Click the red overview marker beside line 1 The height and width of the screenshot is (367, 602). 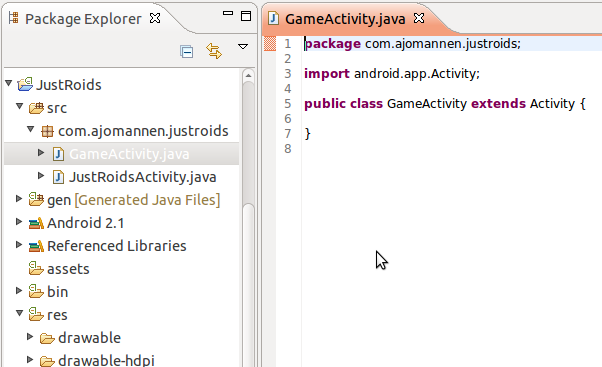click(270, 44)
